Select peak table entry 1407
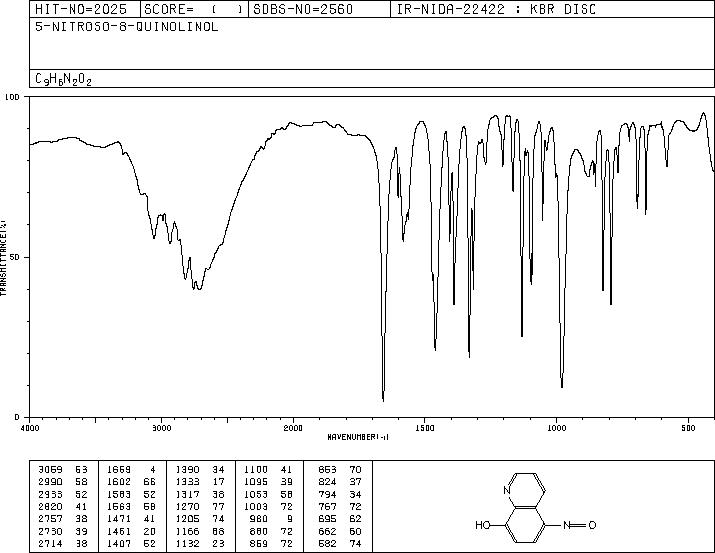The image size is (715, 553). click(131, 543)
